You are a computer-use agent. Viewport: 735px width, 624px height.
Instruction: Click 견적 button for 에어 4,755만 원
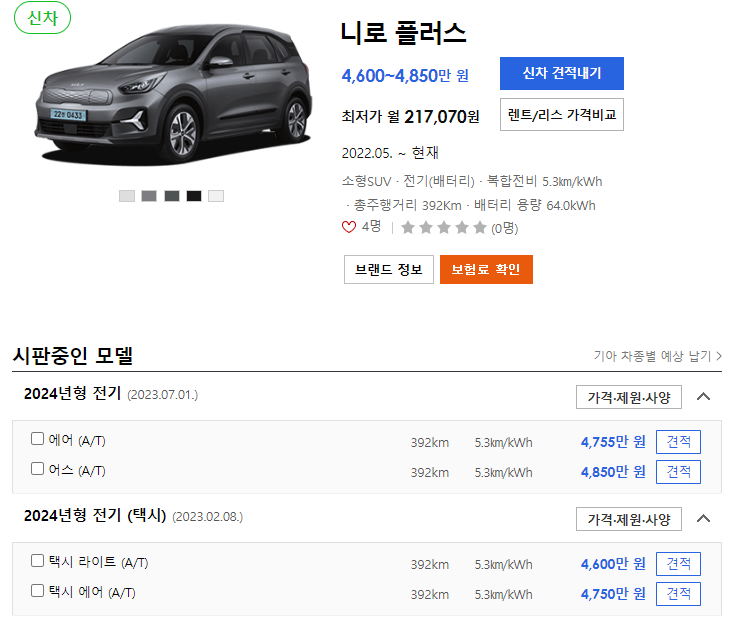[678, 442]
